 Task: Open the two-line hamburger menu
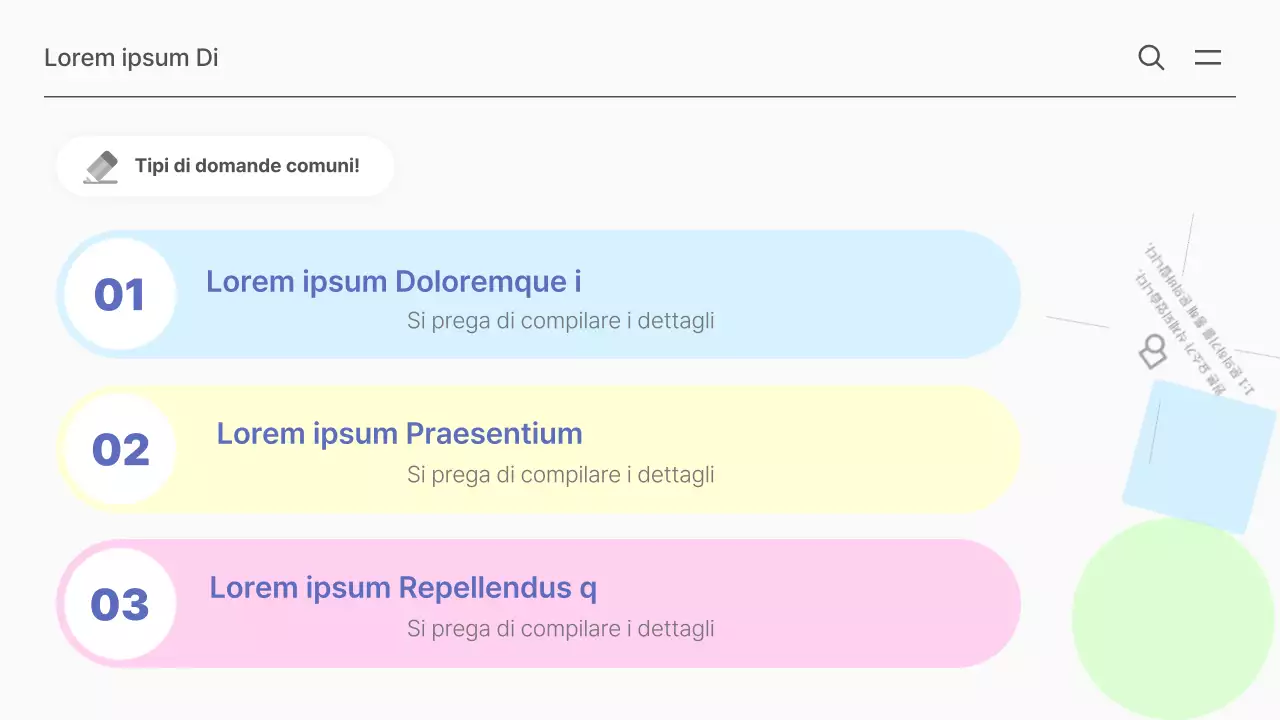1208,58
